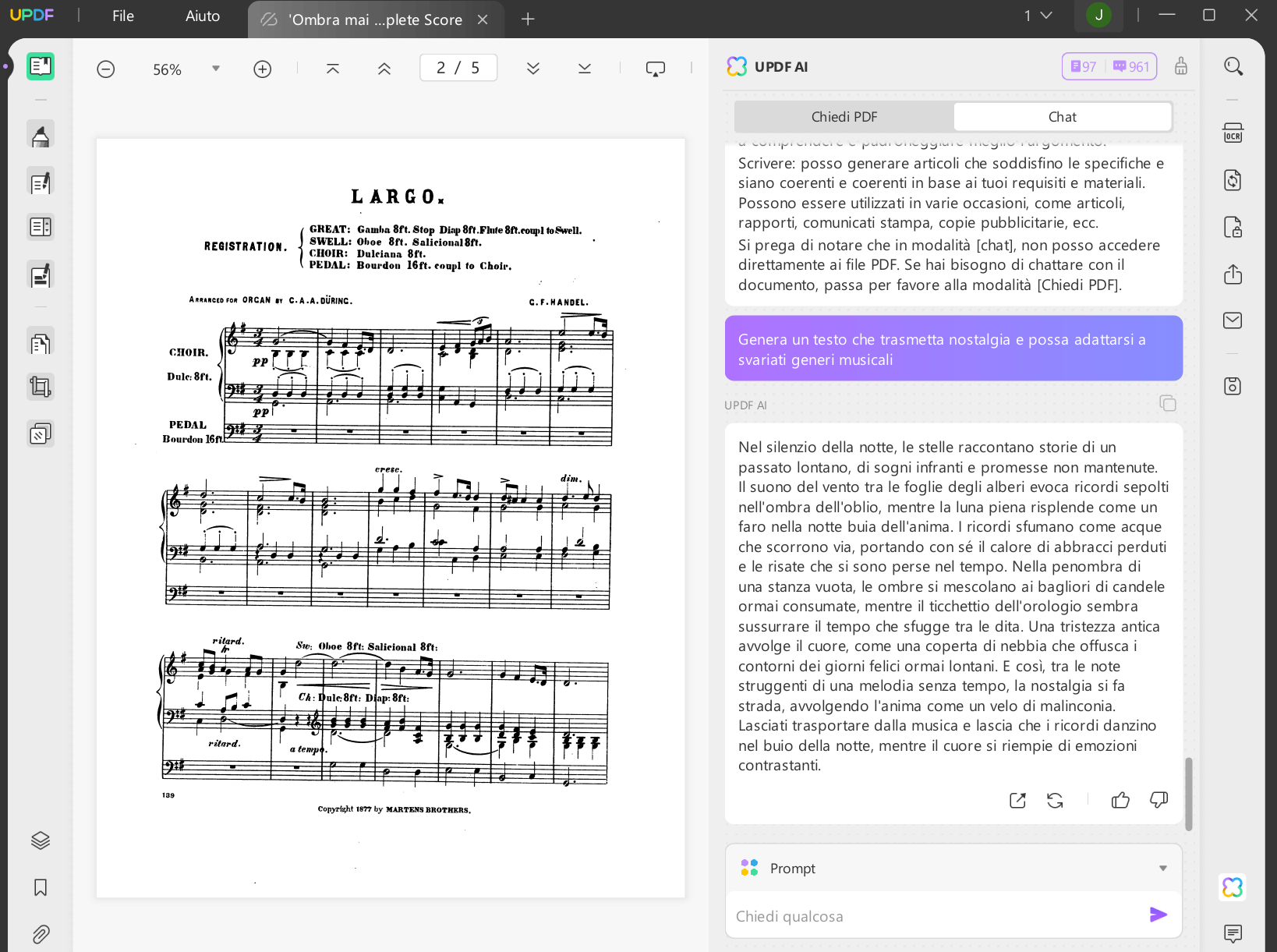Go to the previous page
This screenshot has height=952, width=1277.
[x=384, y=69]
